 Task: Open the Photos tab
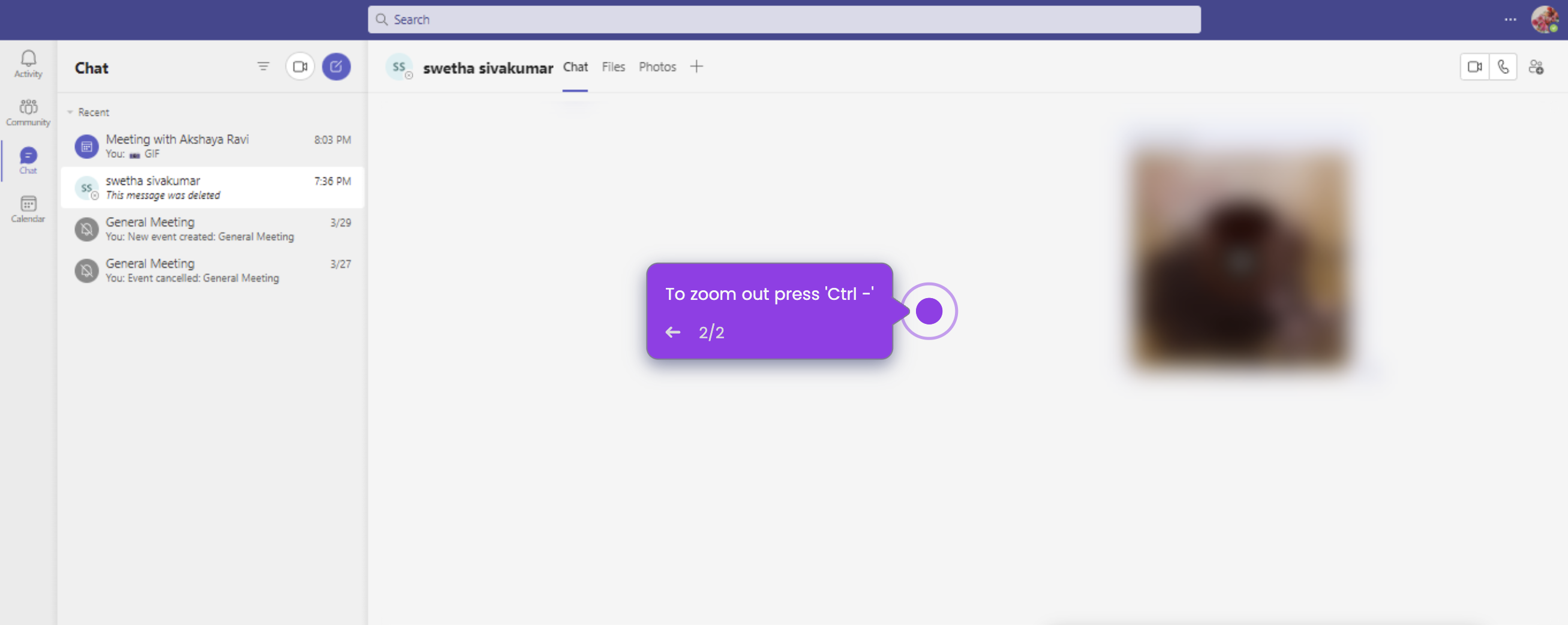click(x=657, y=67)
